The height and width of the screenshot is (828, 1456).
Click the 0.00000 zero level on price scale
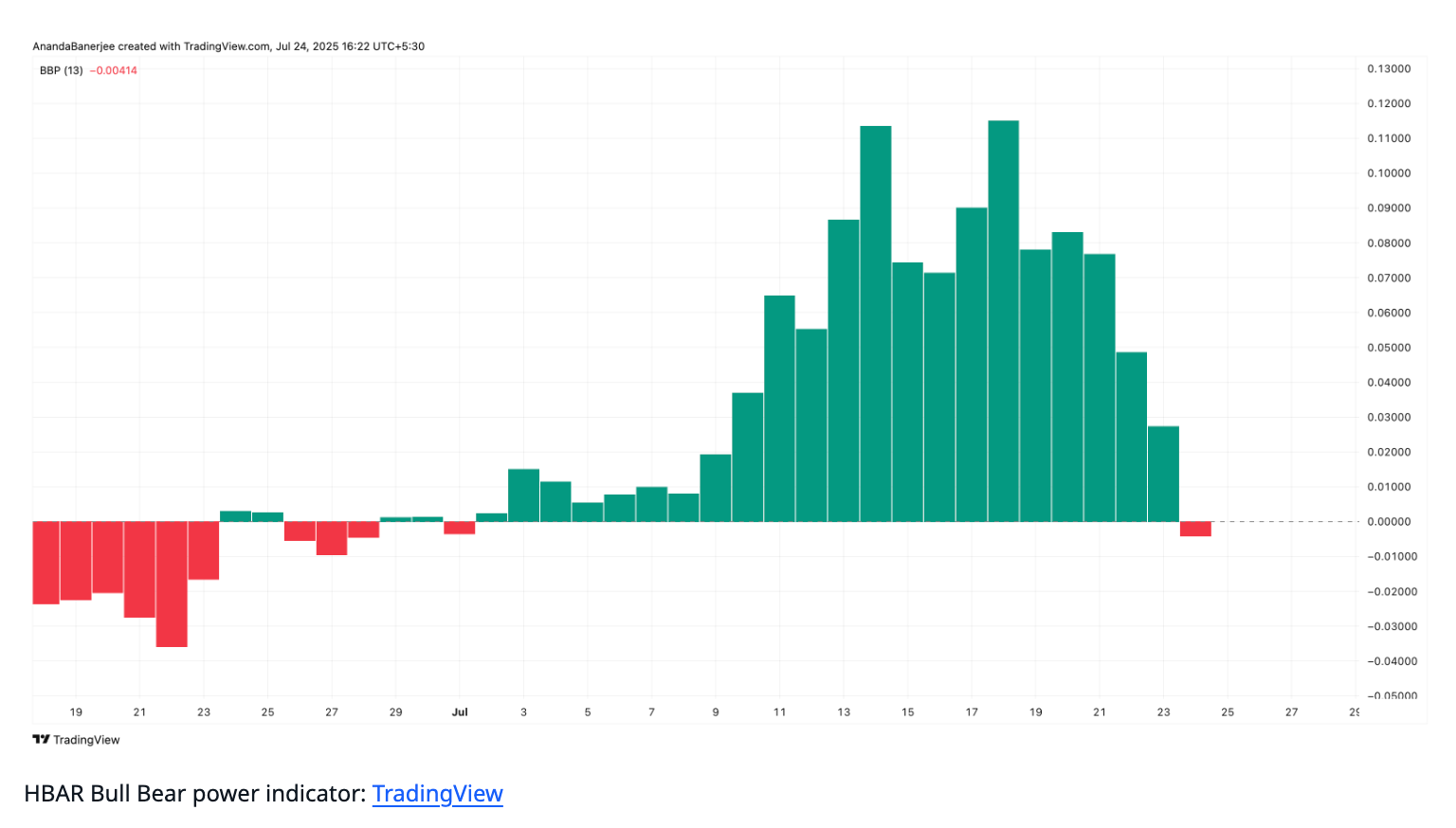[1389, 522]
